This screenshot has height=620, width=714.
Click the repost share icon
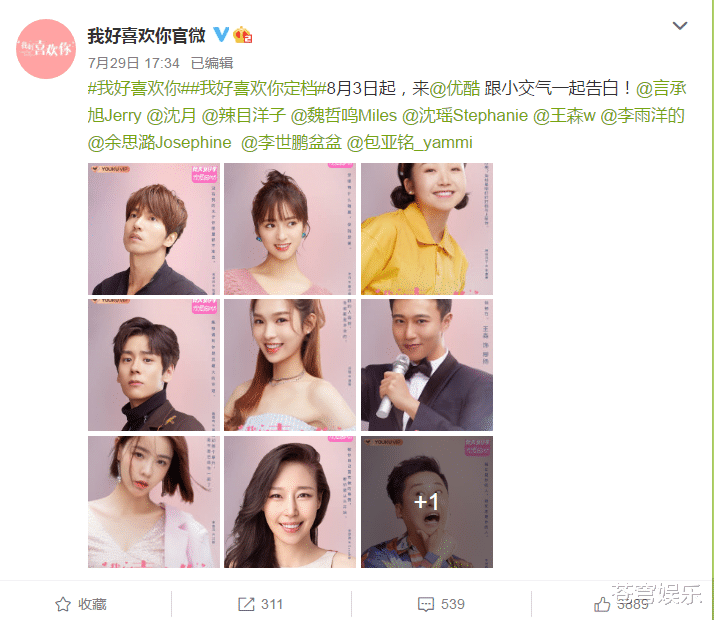(x=246, y=604)
